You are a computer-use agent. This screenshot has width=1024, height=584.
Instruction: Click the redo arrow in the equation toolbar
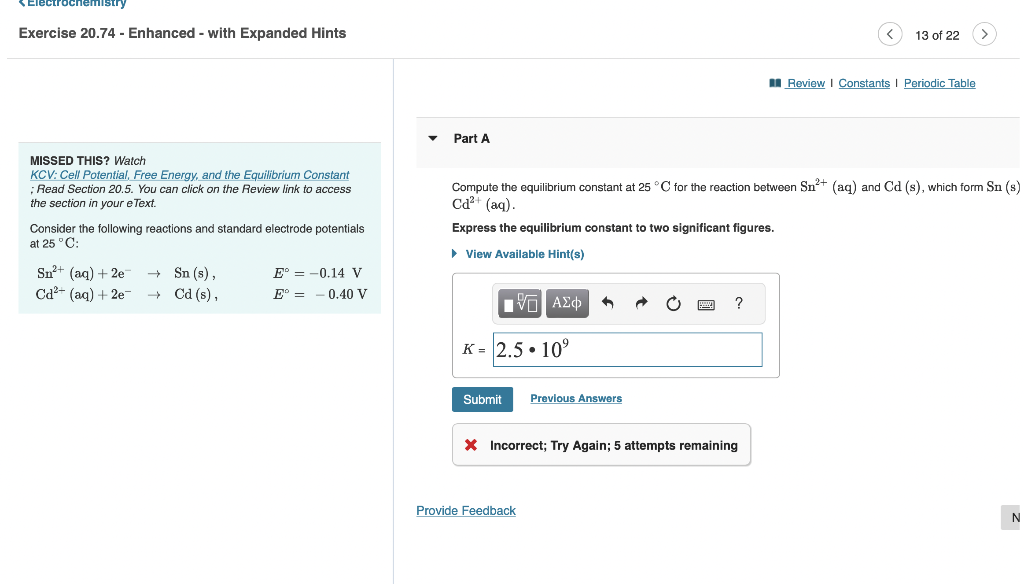coord(639,303)
